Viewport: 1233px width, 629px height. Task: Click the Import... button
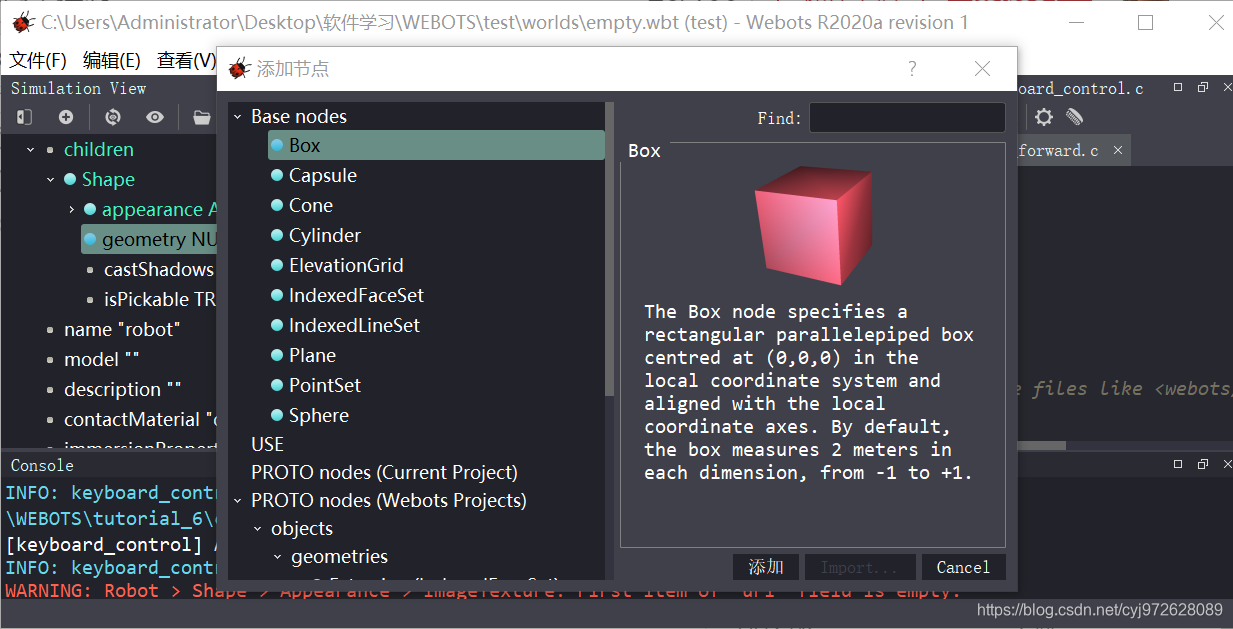pyautogui.click(x=860, y=567)
